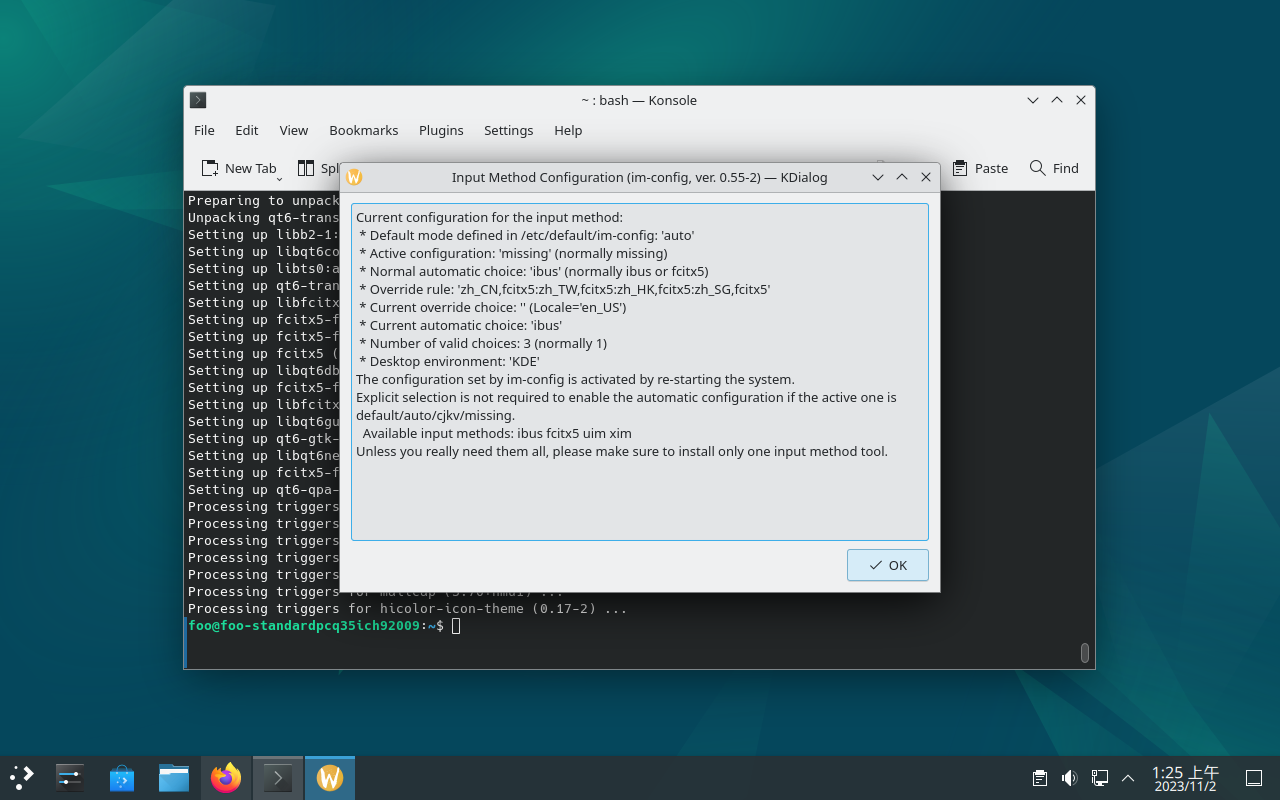Launch Discover software center from taskbar
Screen dimensions: 1280x800
coord(122,777)
